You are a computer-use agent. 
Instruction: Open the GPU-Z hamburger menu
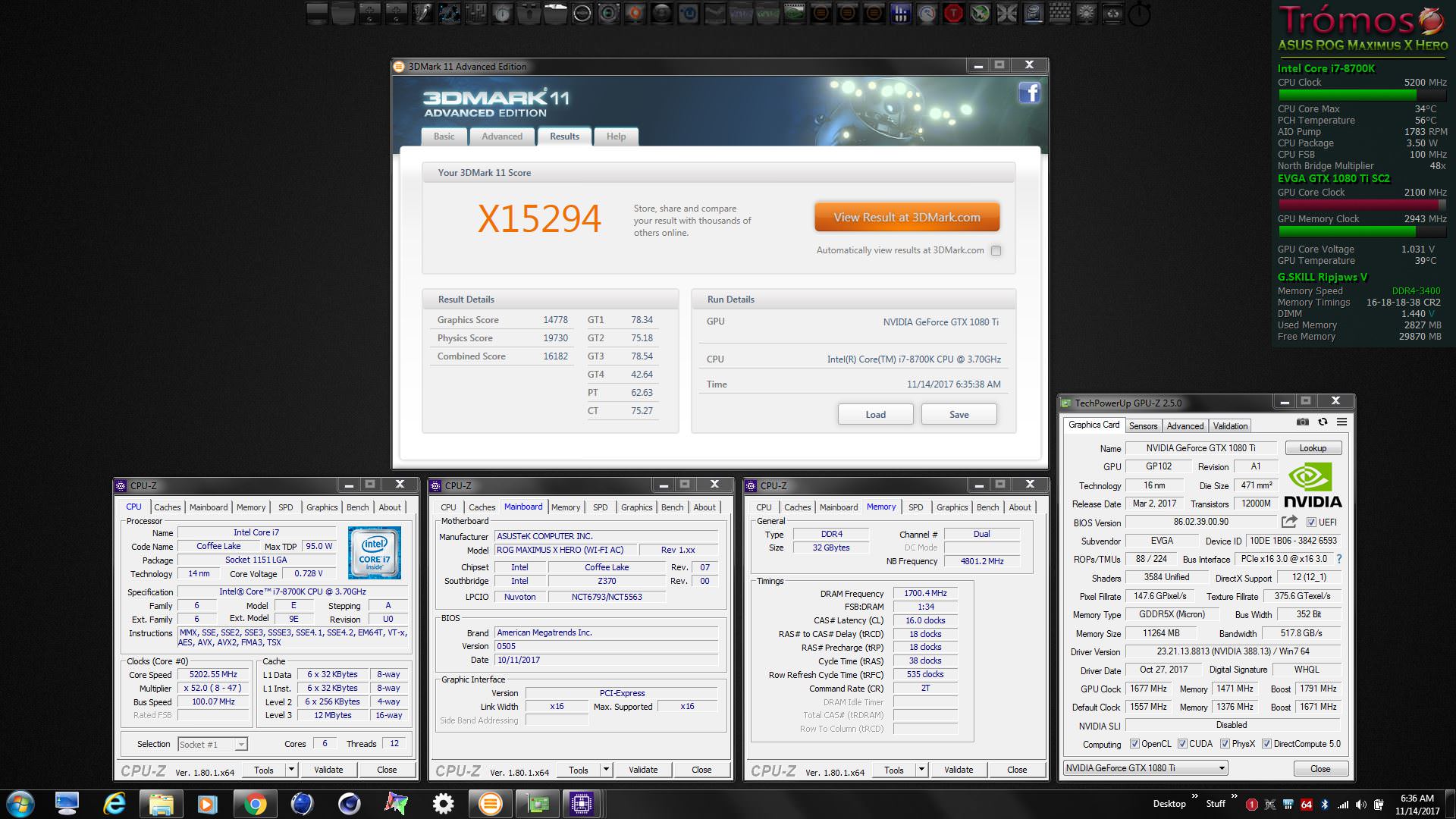(1341, 422)
